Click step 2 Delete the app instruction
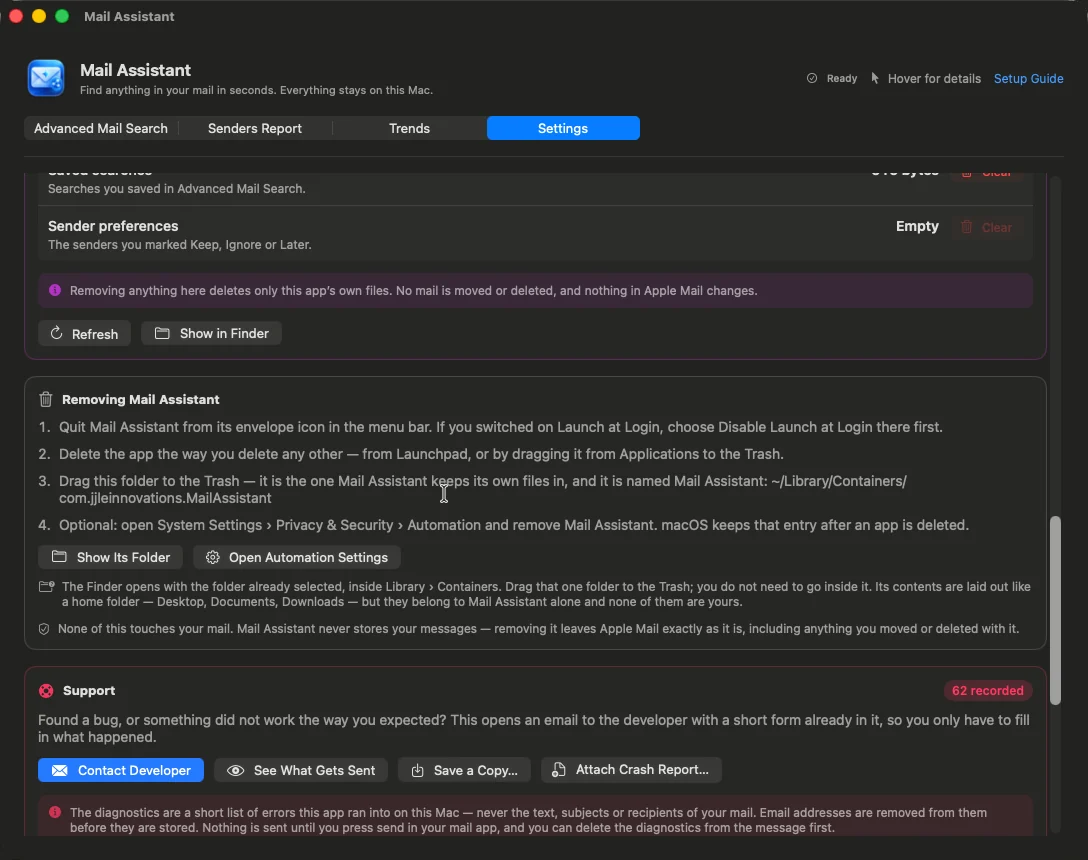The height and width of the screenshot is (860, 1088). [x=421, y=454]
